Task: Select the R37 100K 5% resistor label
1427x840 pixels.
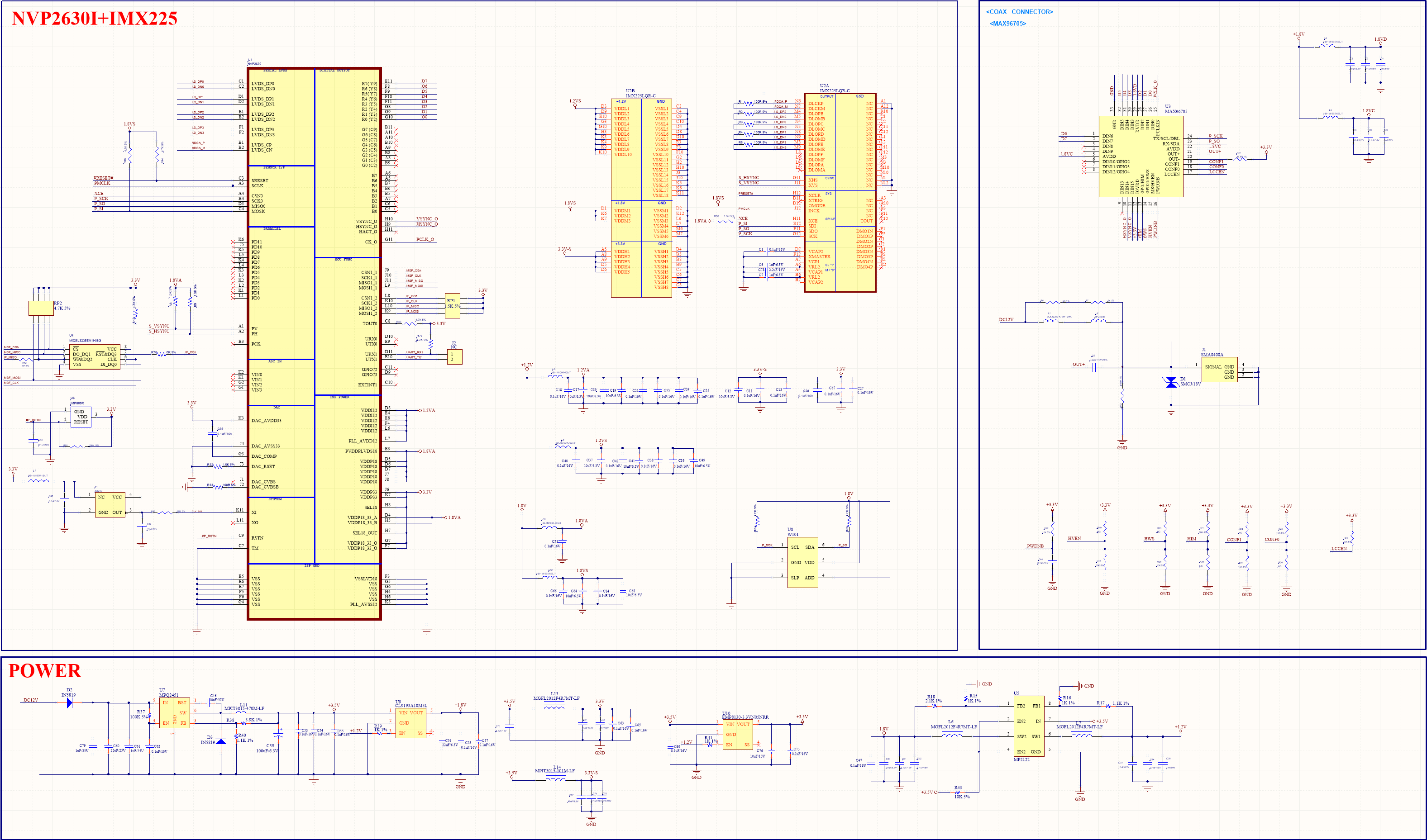Action: [139, 714]
